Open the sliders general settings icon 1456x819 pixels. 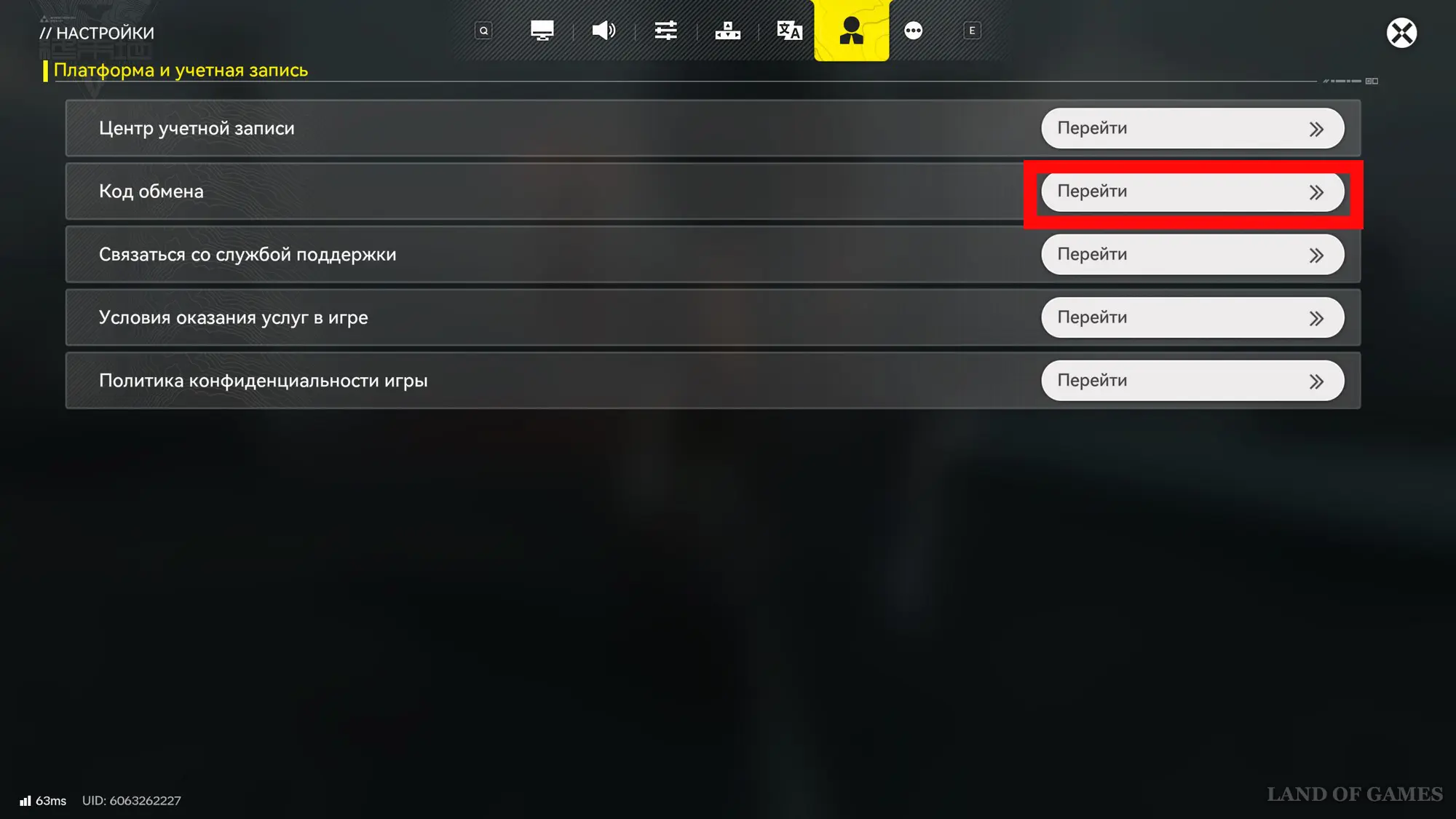(665, 31)
